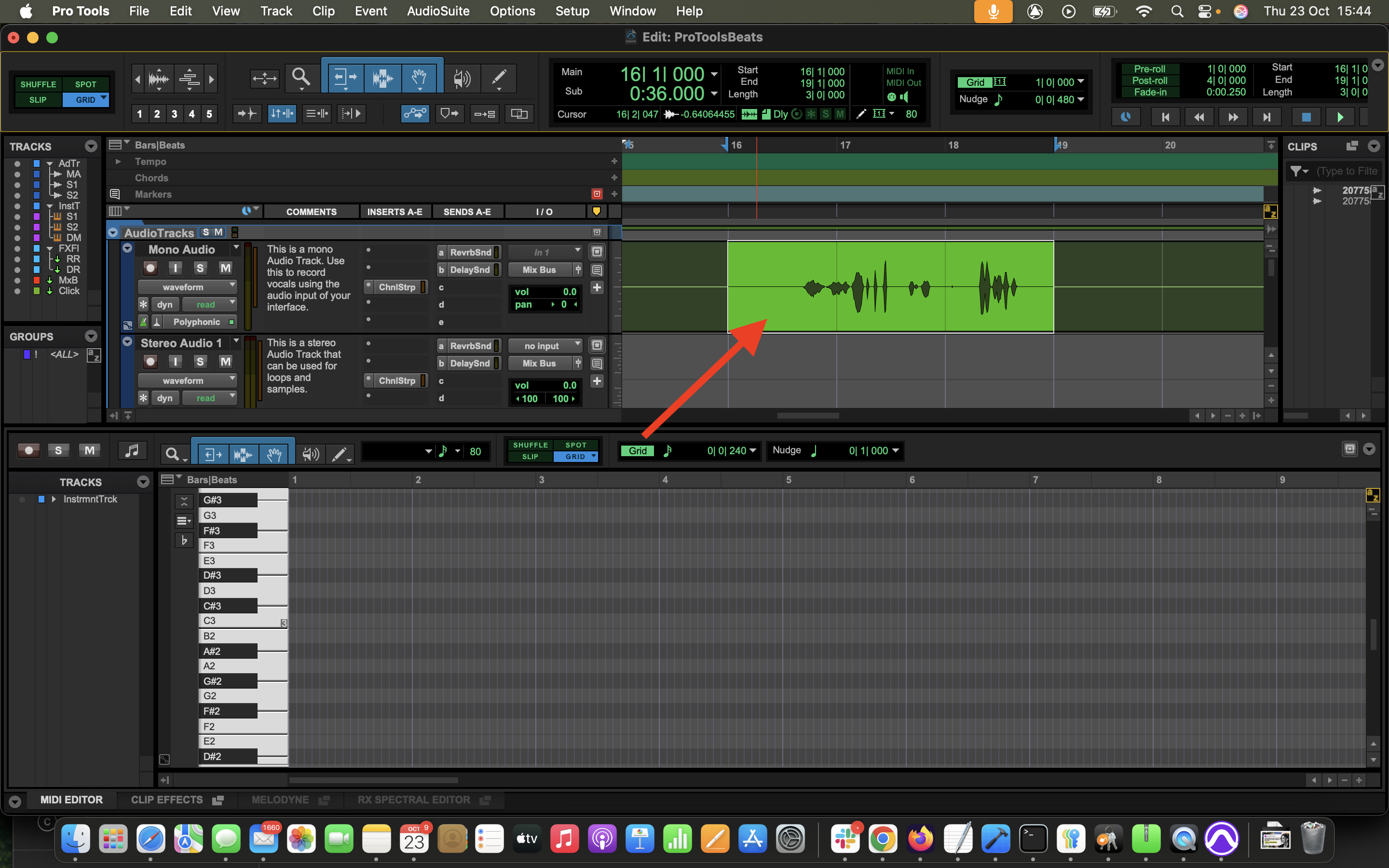Open the AudioSuite menu
The width and height of the screenshot is (1389, 868).
click(437, 11)
